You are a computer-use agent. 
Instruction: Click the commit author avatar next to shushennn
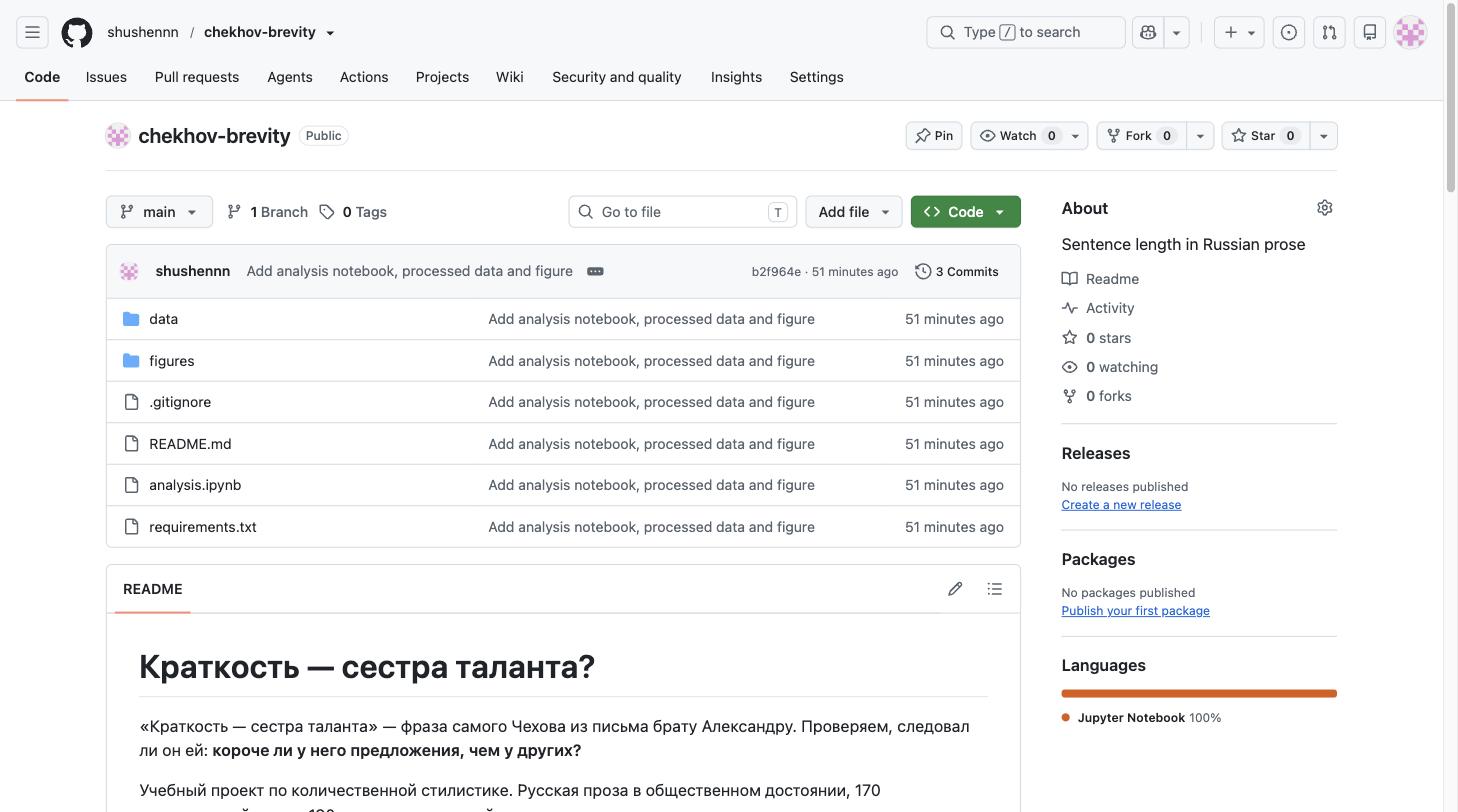pyautogui.click(x=130, y=271)
